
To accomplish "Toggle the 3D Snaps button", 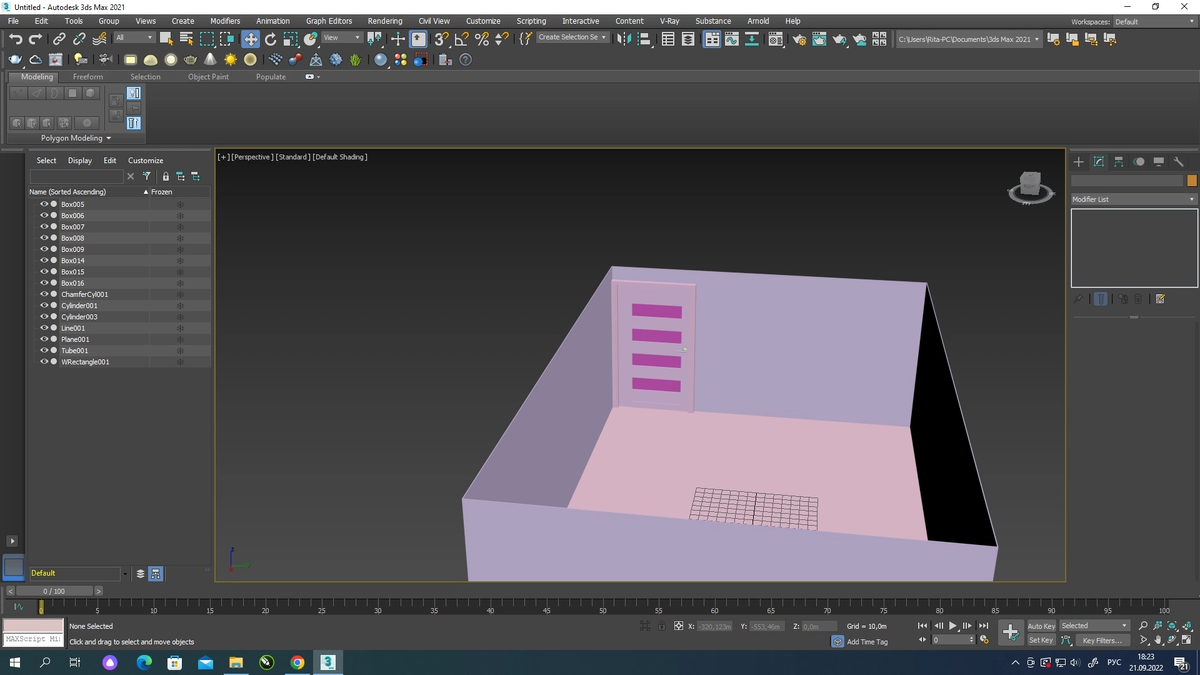I will (x=441, y=39).
